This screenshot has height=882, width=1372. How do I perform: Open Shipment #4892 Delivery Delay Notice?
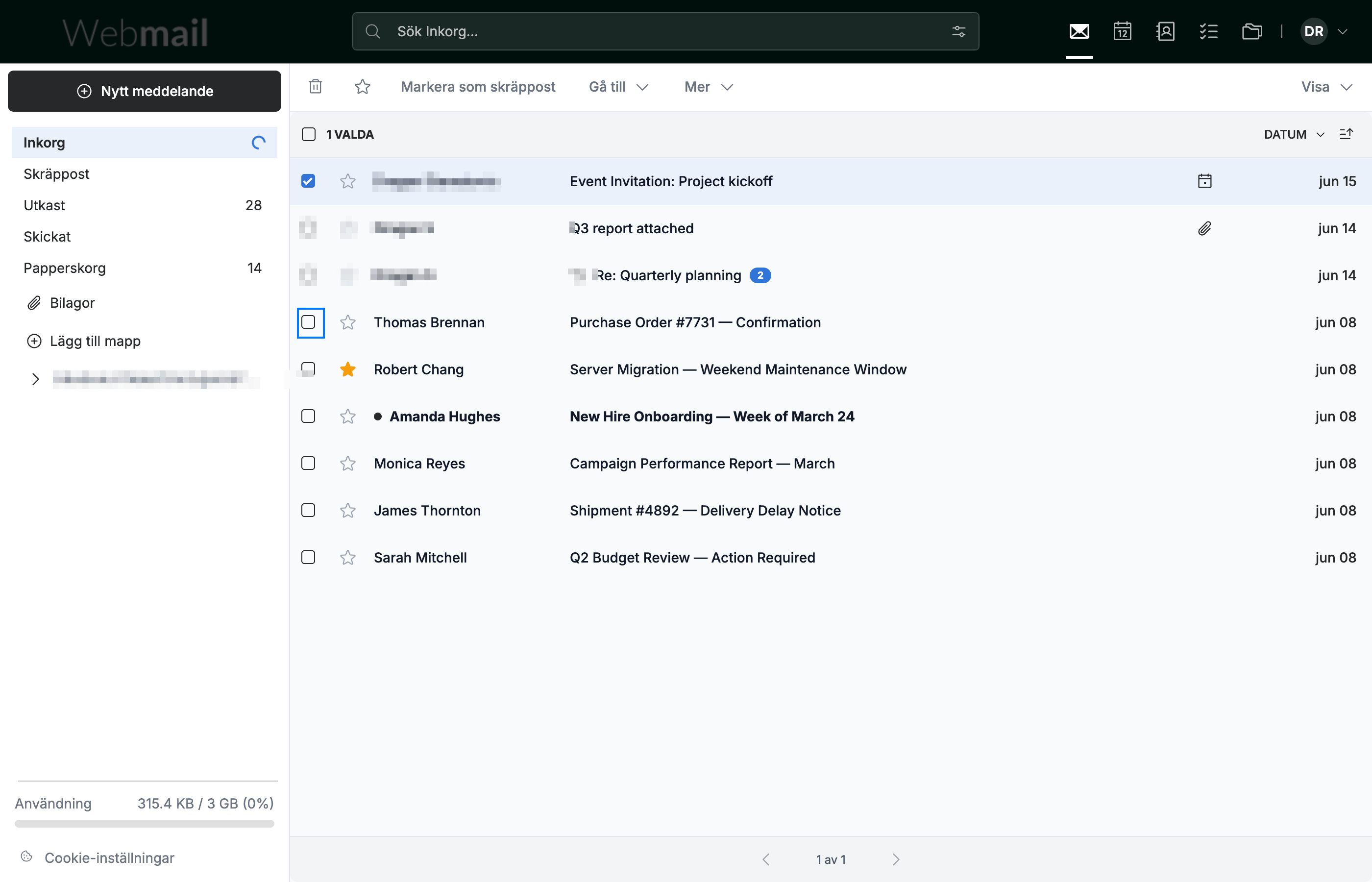coord(830,510)
